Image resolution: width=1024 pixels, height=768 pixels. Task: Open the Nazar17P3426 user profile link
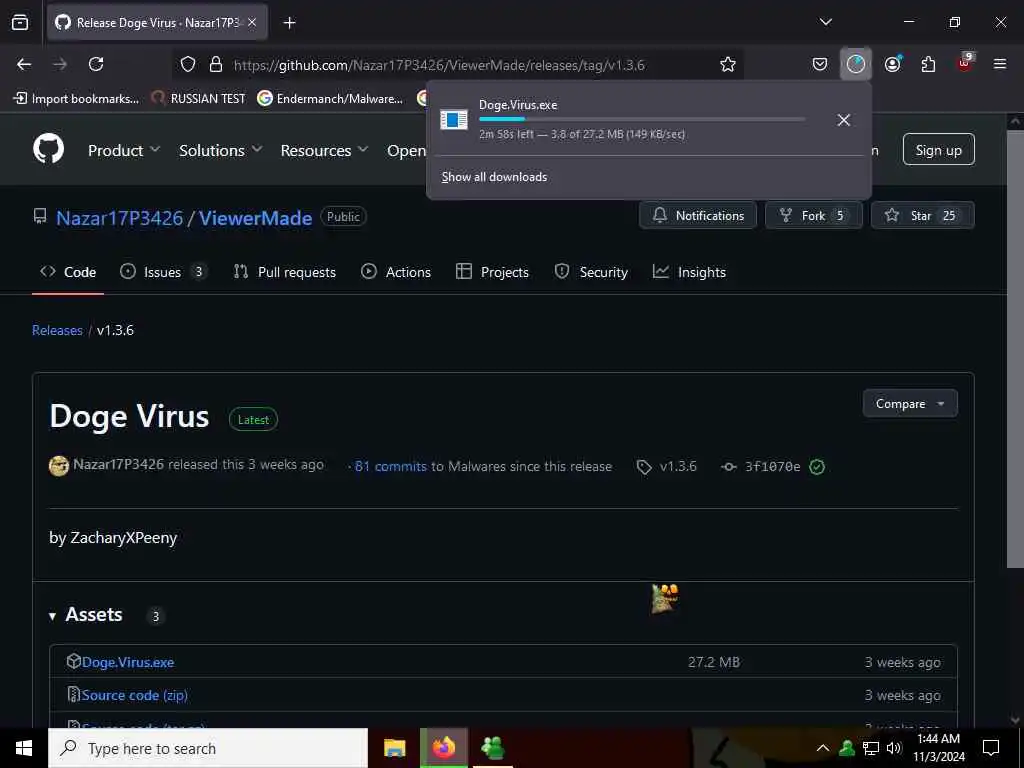pos(120,218)
